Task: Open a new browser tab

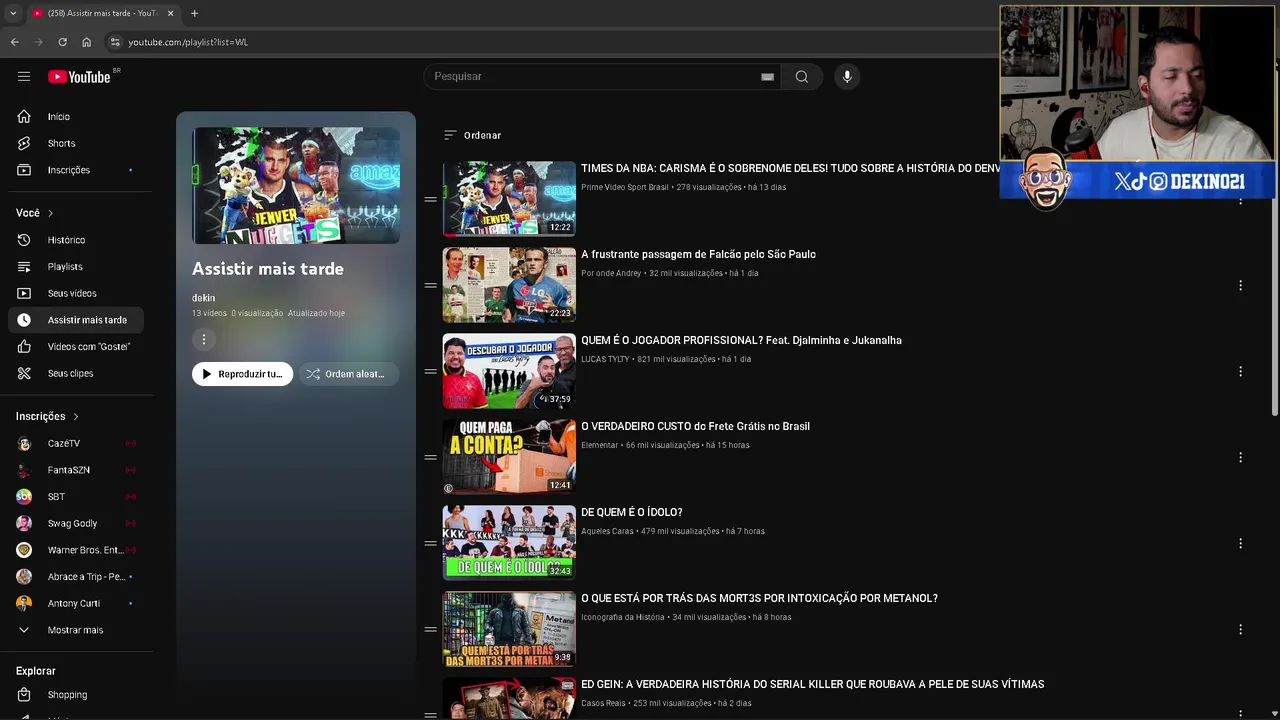Action: tap(194, 13)
